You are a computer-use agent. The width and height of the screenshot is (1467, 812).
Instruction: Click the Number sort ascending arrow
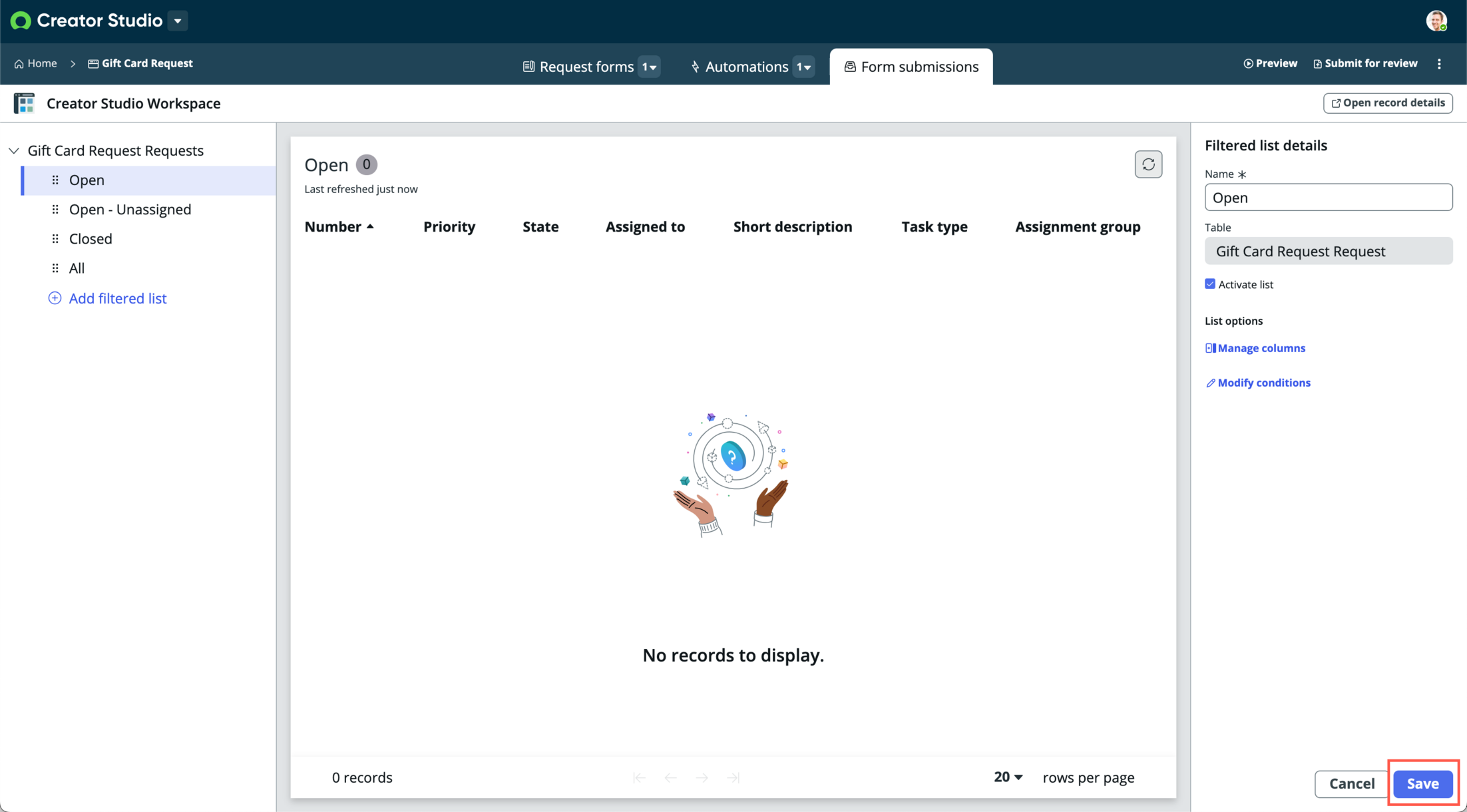370,226
